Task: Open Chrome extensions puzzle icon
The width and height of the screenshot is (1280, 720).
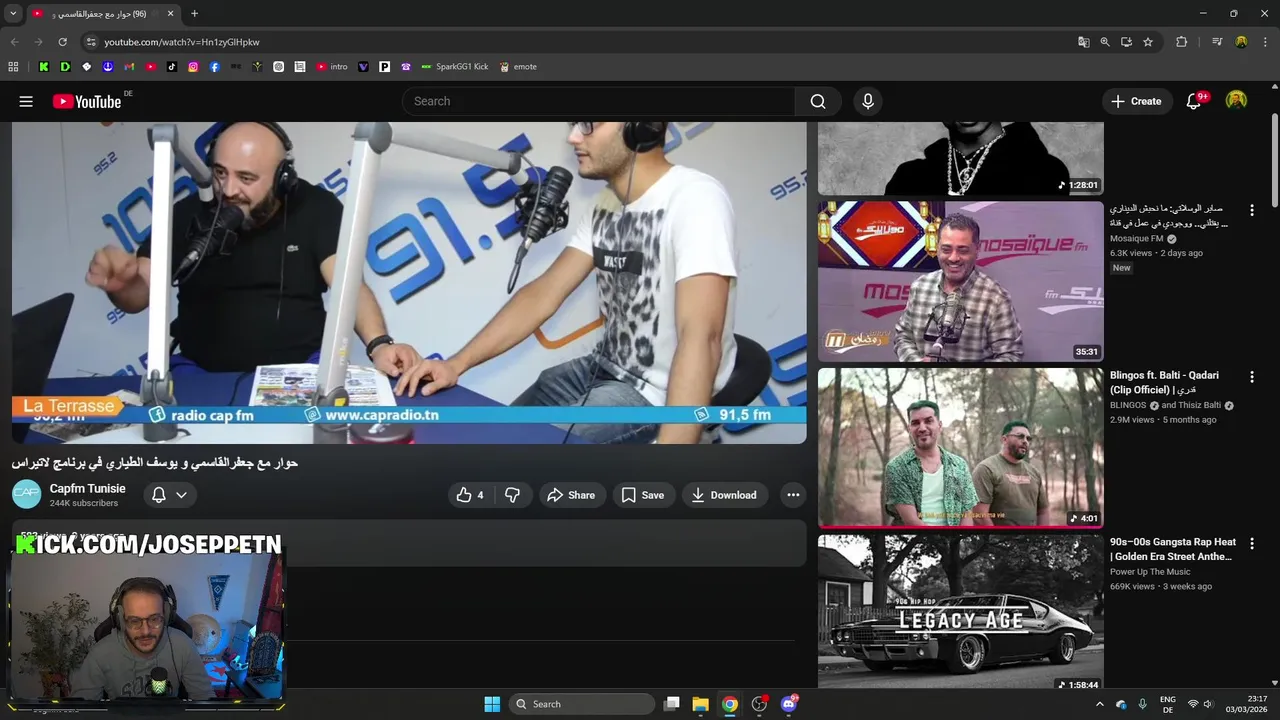Action: click(x=1182, y=42)
